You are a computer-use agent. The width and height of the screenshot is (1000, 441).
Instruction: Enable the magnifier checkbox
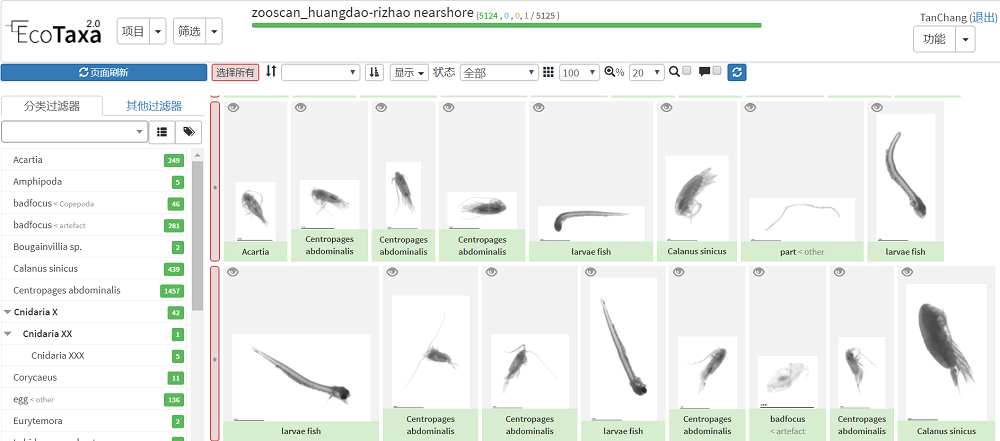686,72
